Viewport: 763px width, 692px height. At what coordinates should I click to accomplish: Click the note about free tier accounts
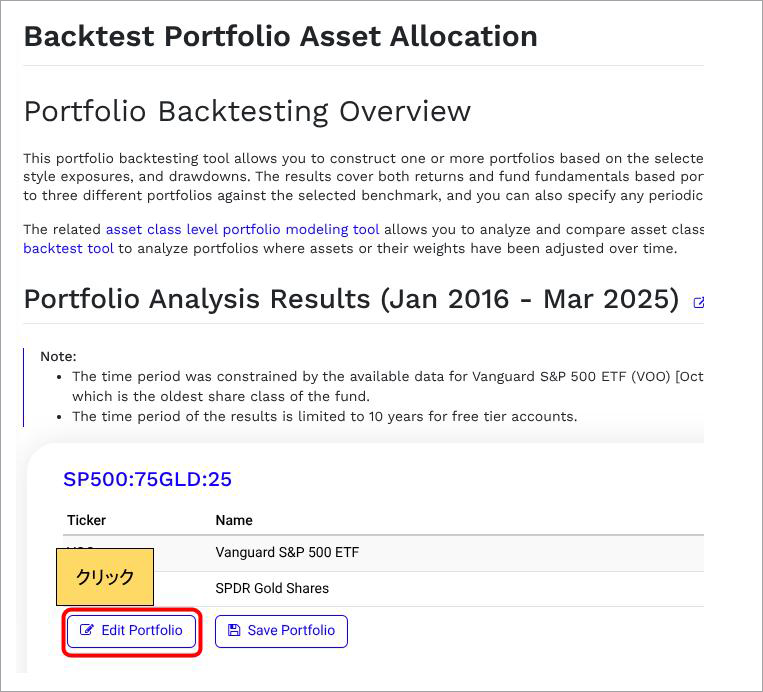(x=324, y=416)
